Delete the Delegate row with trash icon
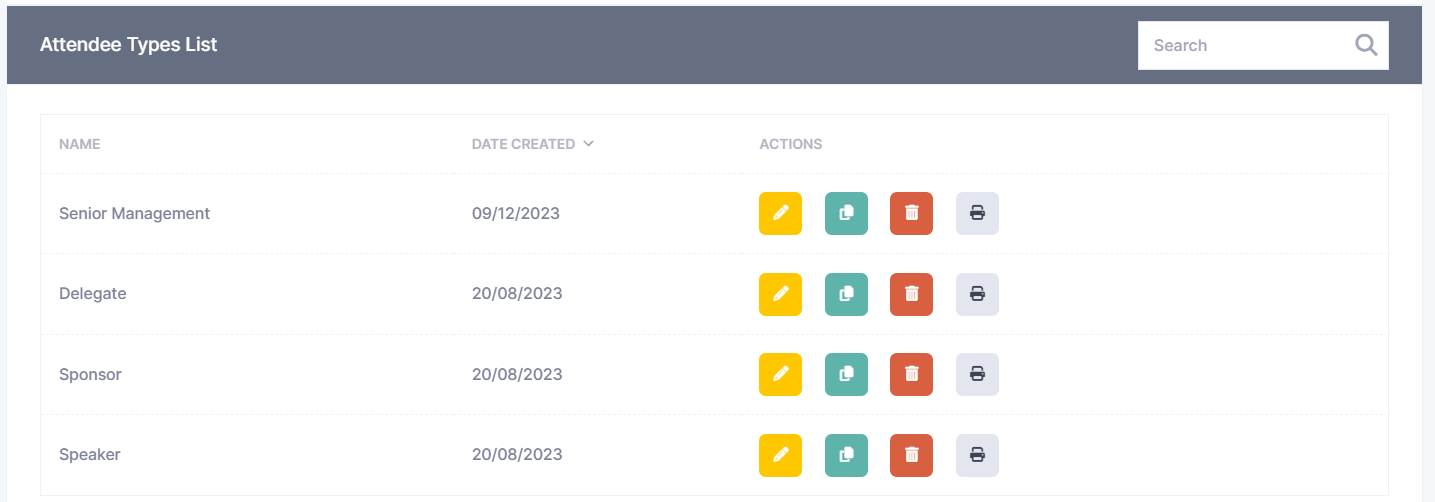The height and width of the screenshot is (502, 1435). point(911,294)
